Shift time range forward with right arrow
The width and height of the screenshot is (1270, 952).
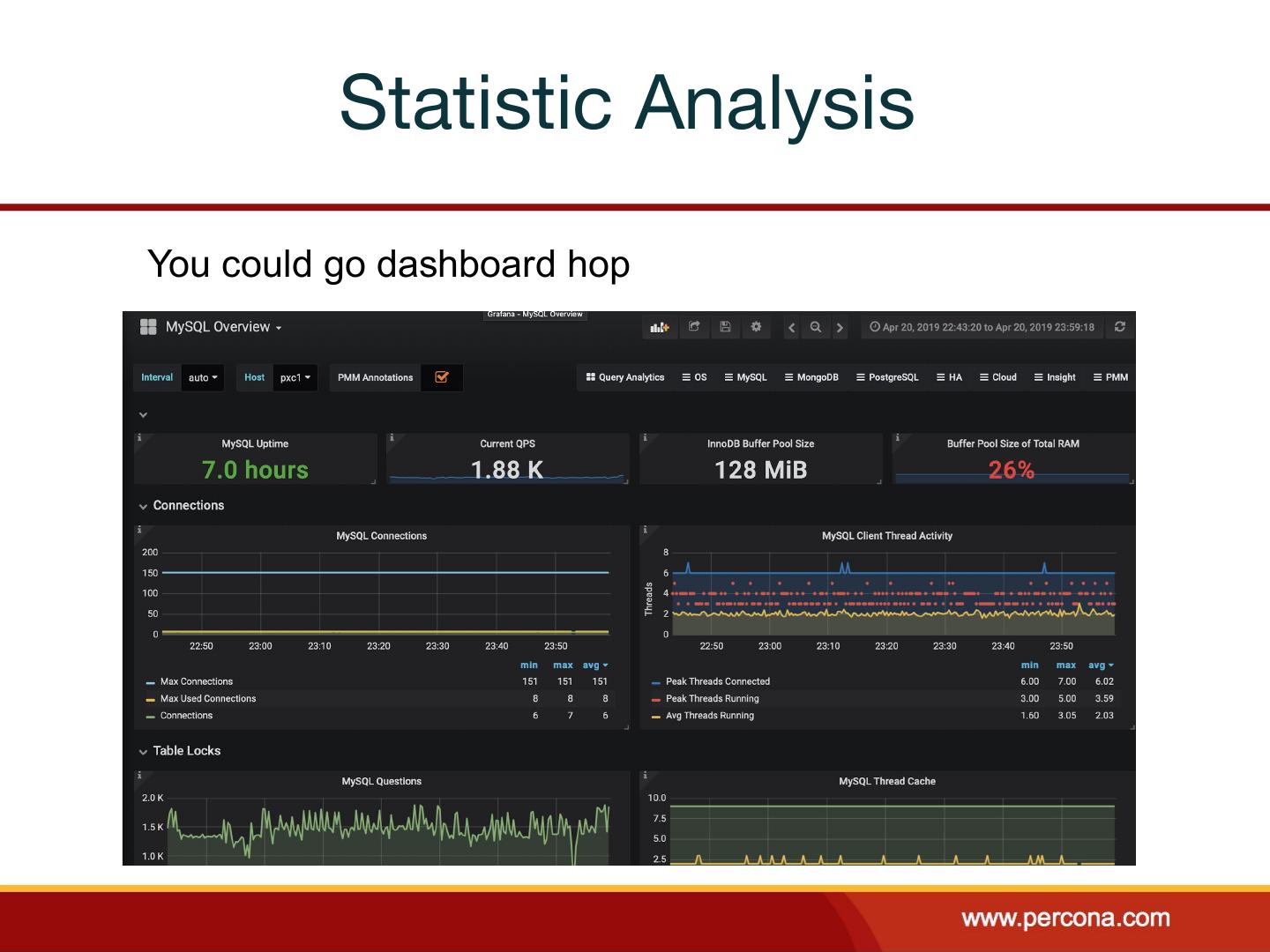pos(840,328)
